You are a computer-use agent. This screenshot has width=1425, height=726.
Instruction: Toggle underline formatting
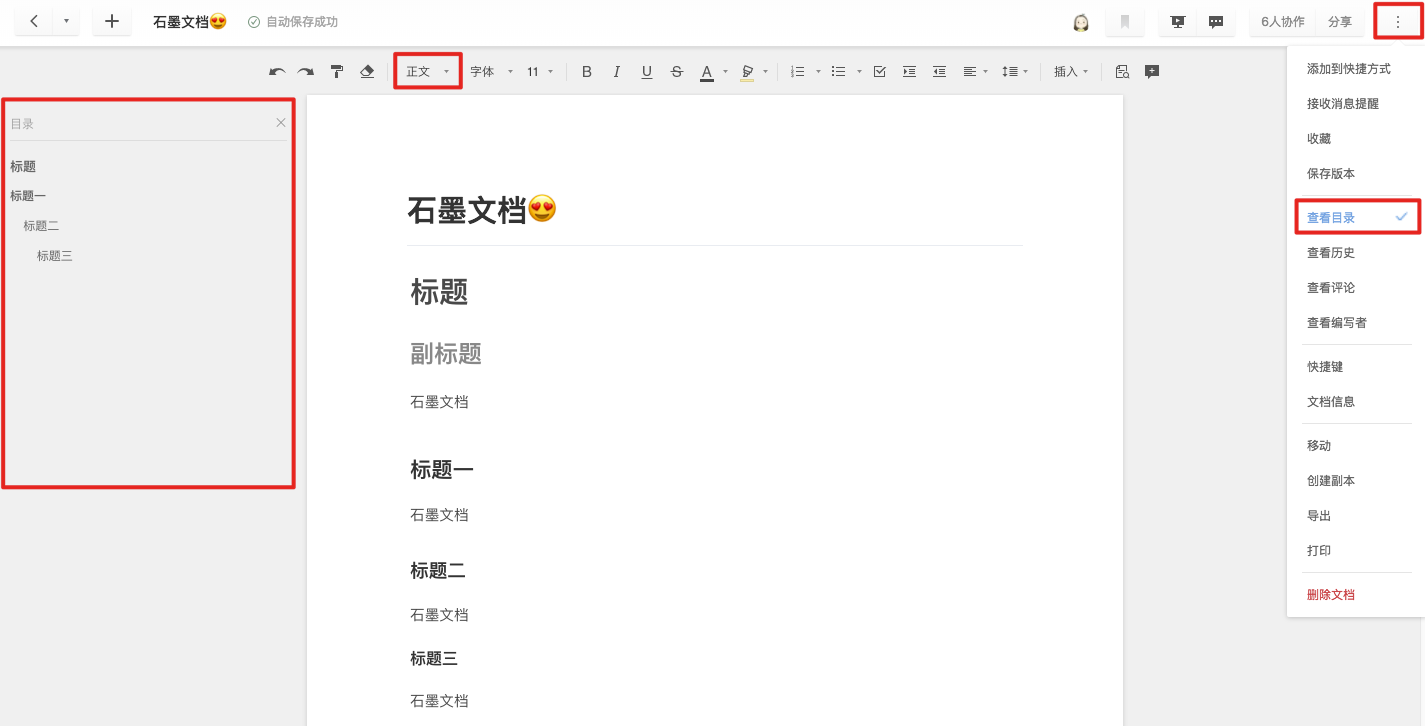pos(647,71)
